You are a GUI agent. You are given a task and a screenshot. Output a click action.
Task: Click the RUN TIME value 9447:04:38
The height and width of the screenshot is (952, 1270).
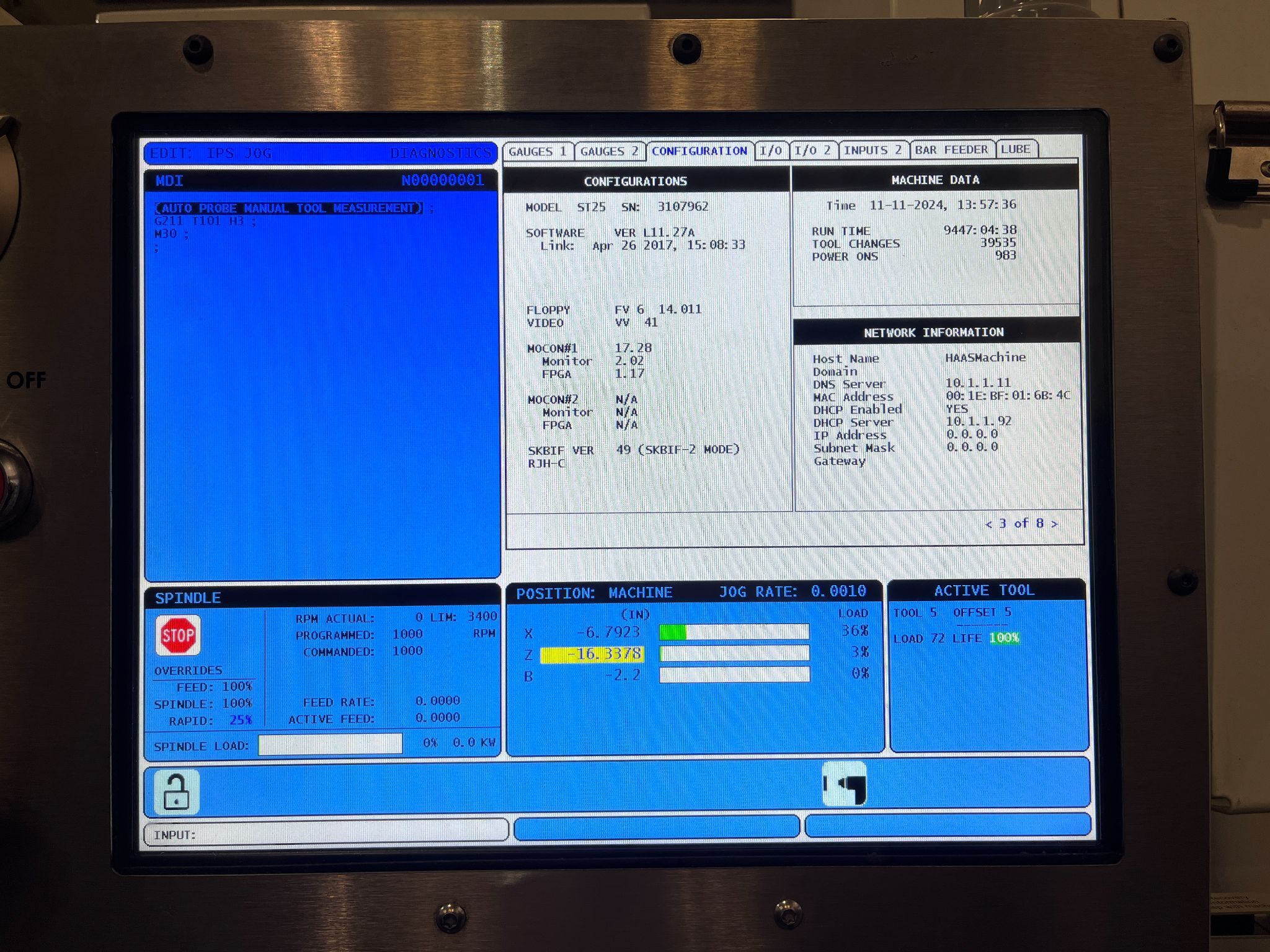(x=980, y=230)
